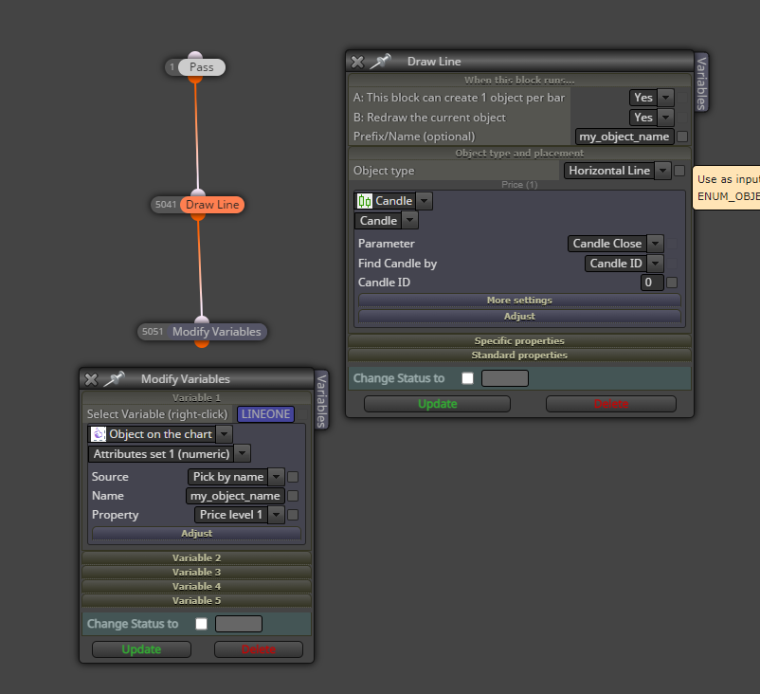Close the Modify Variables panel
The width and height of the screenshot is (760, 694).
[91, 379]
